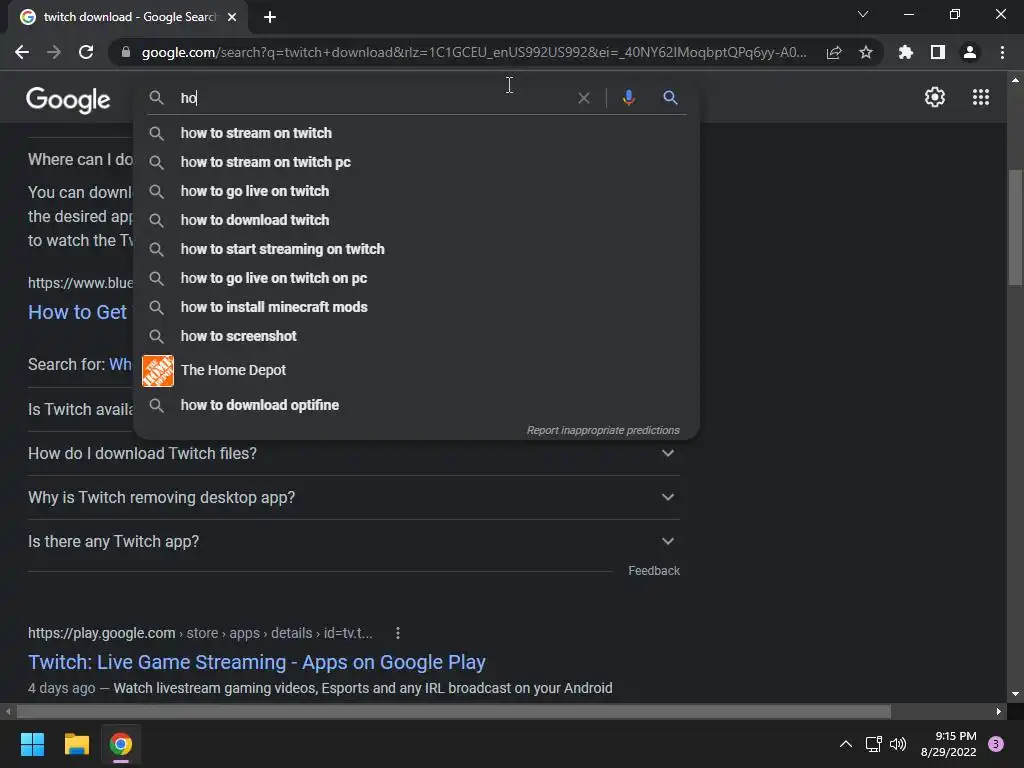1024x768 pixels.
Task: Expand "Why is Twitch removing desktop app?"
Action: click(x=353, y=497)
